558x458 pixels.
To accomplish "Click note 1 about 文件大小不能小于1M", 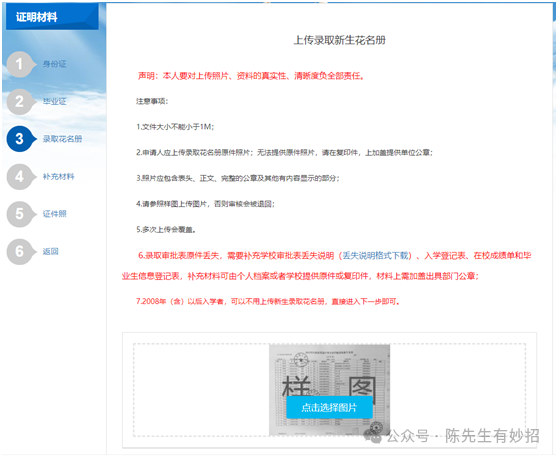I will tap(175, 127).
